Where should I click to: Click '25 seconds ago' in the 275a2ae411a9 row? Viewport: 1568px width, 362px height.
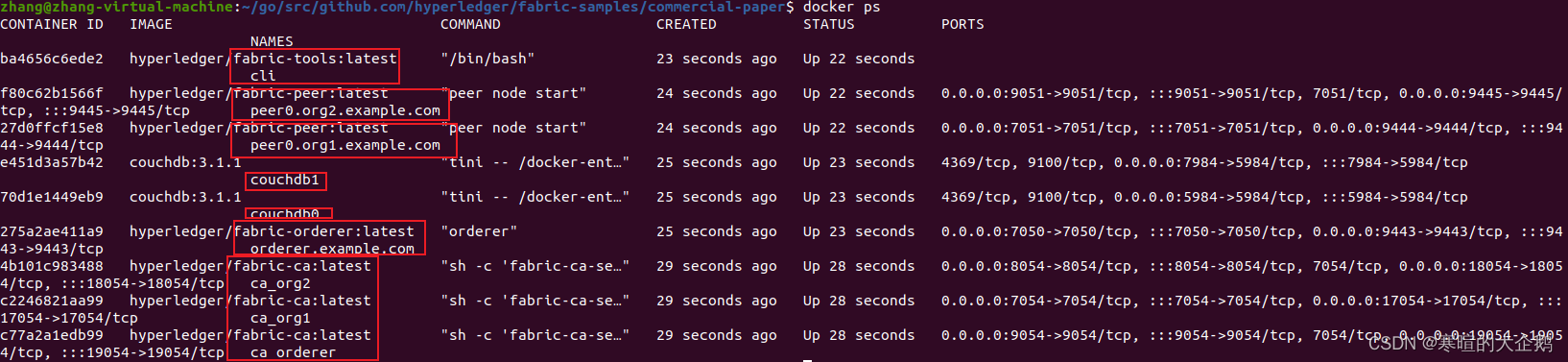coord(717,231)
